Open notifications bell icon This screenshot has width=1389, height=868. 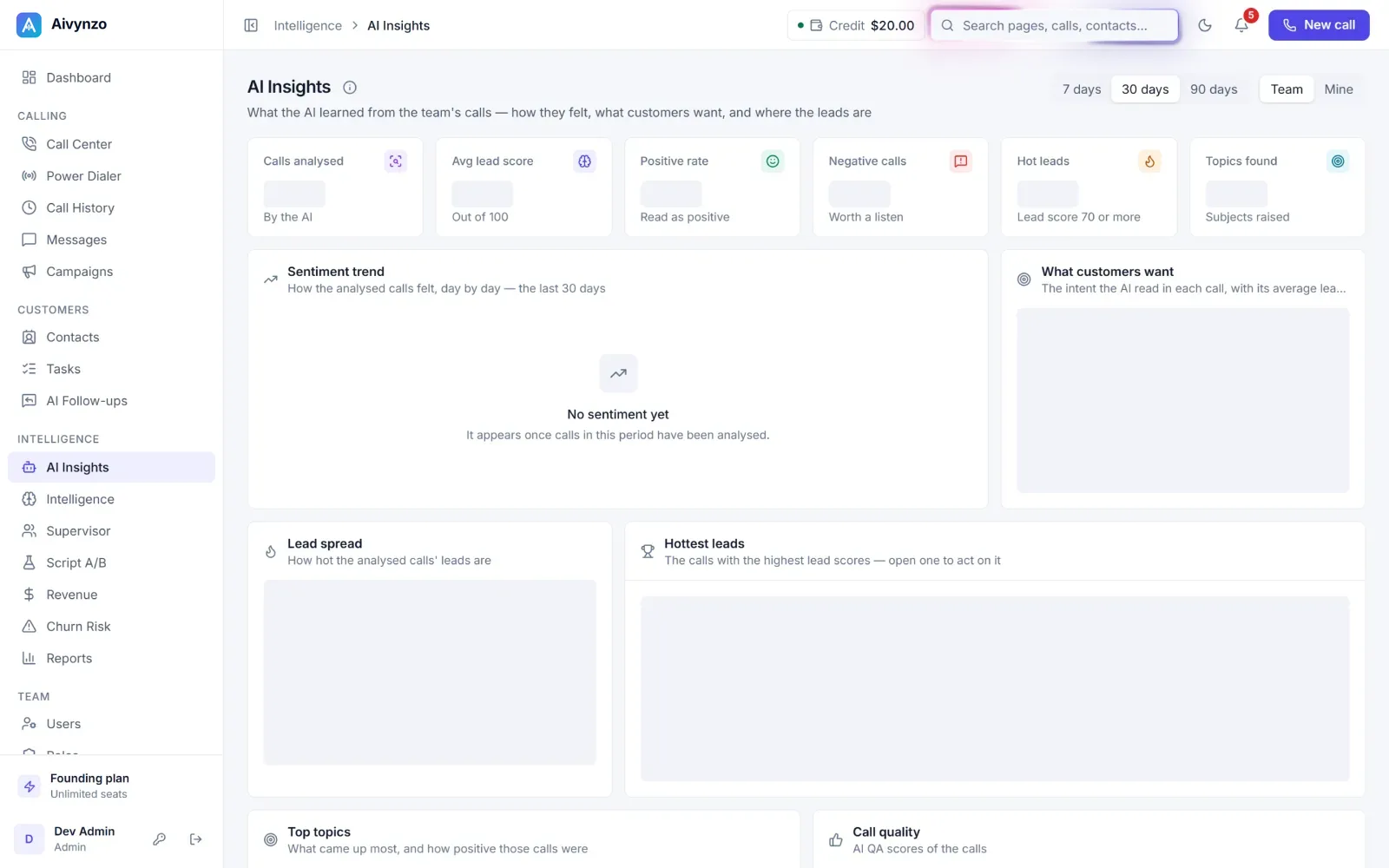pos(1241,25)
